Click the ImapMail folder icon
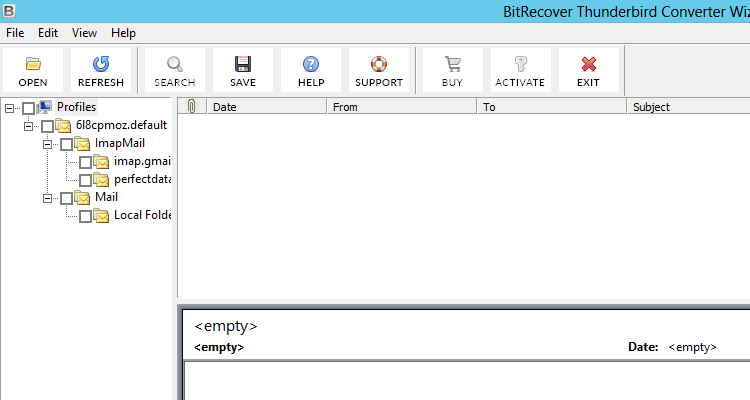The height and width of the screenshot is (400, 750). (82, 144)
